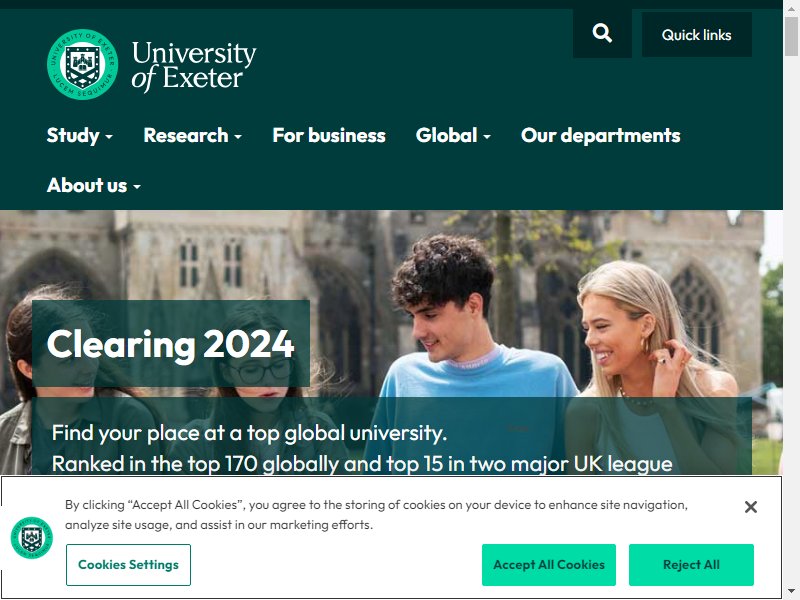800x600 pixels.
Task: Open Our departments menu item
Action: [x=601, y=136]
